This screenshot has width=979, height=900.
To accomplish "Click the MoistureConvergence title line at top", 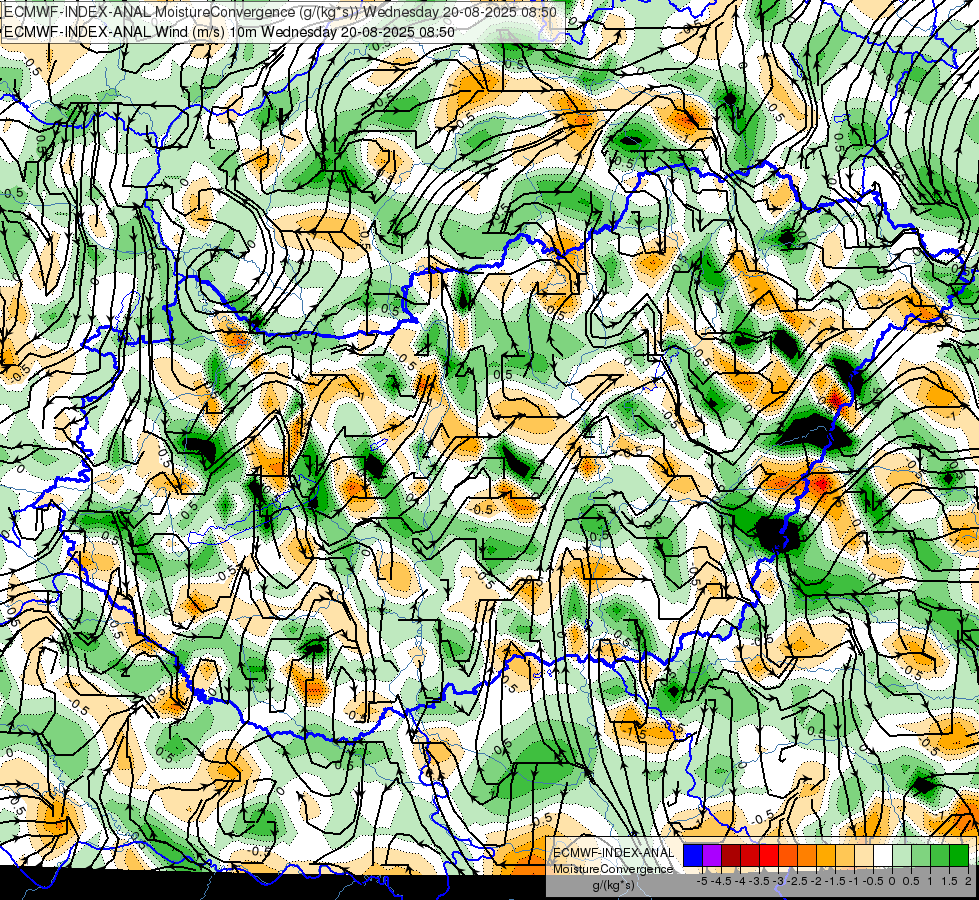I will pos(280,11).
